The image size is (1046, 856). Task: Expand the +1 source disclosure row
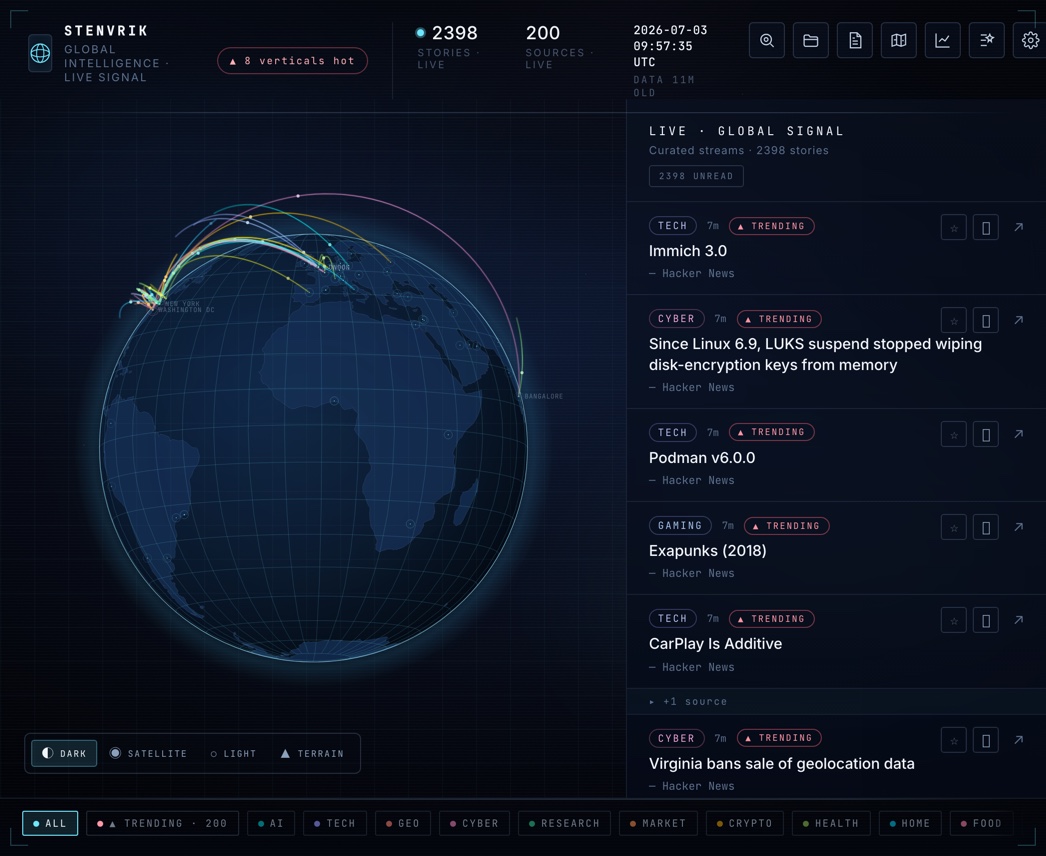coord(836,701)
